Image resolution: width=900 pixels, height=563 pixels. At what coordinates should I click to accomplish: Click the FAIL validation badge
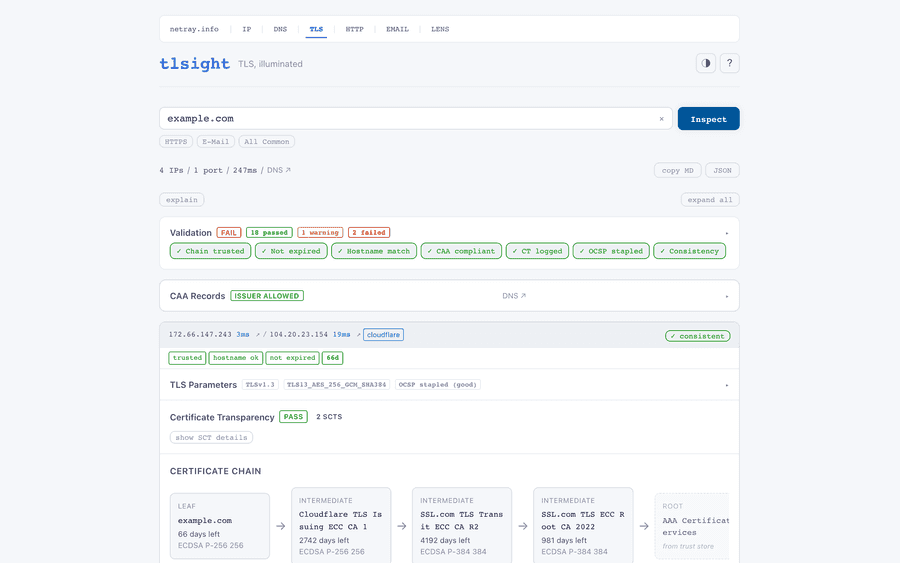(228, 232)
